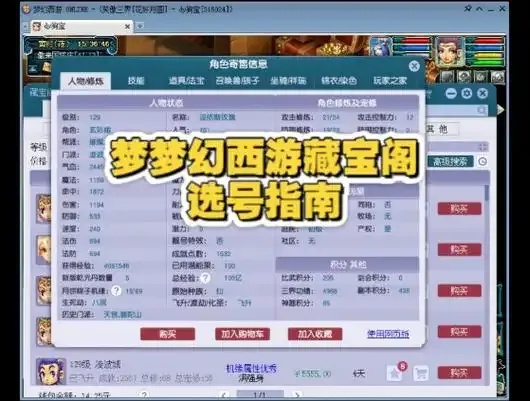Image resolution: width=530 pixels, height=401 pixels.
Task: Click the clock history icon beside 高级搜索
Action: pos(482,162)
